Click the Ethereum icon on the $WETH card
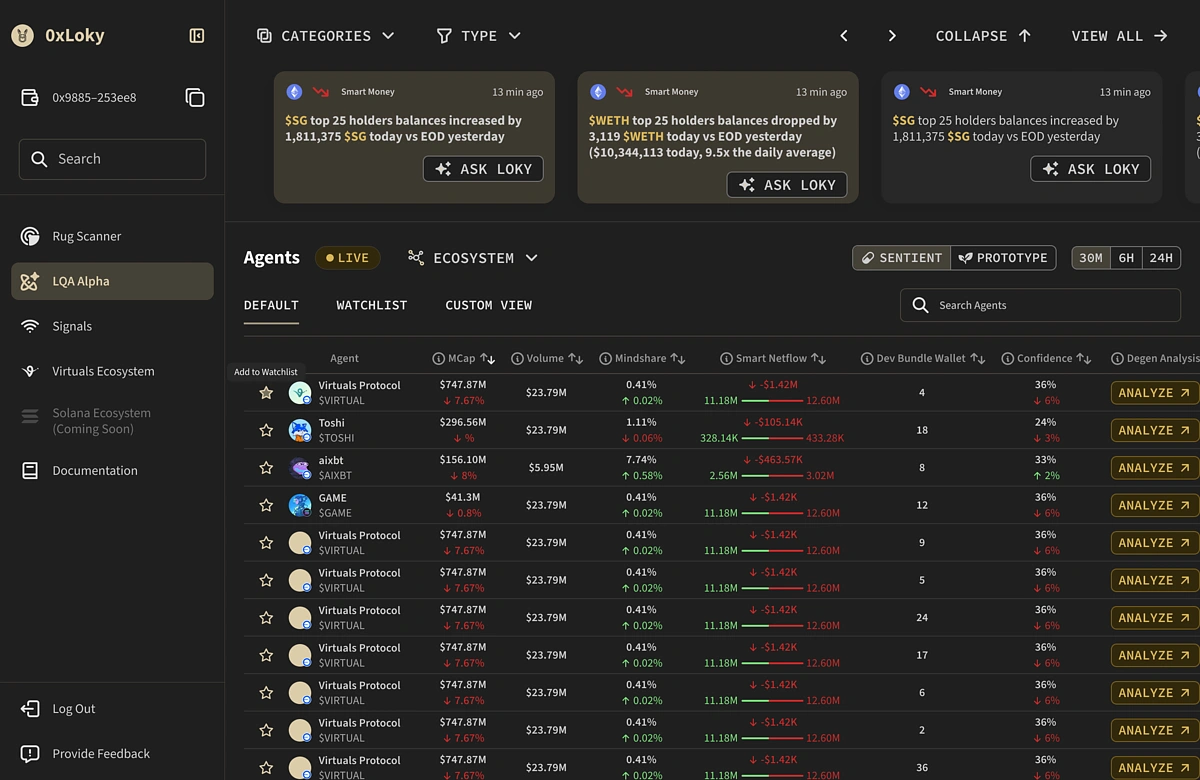This screenshot has height=780, width=1200. click(x=598, y=92)
